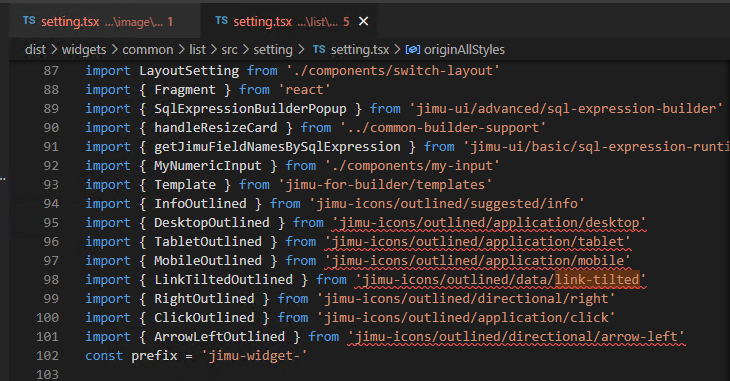
Task: Click RightOutlined identifier
Action: tap(204, 299)
